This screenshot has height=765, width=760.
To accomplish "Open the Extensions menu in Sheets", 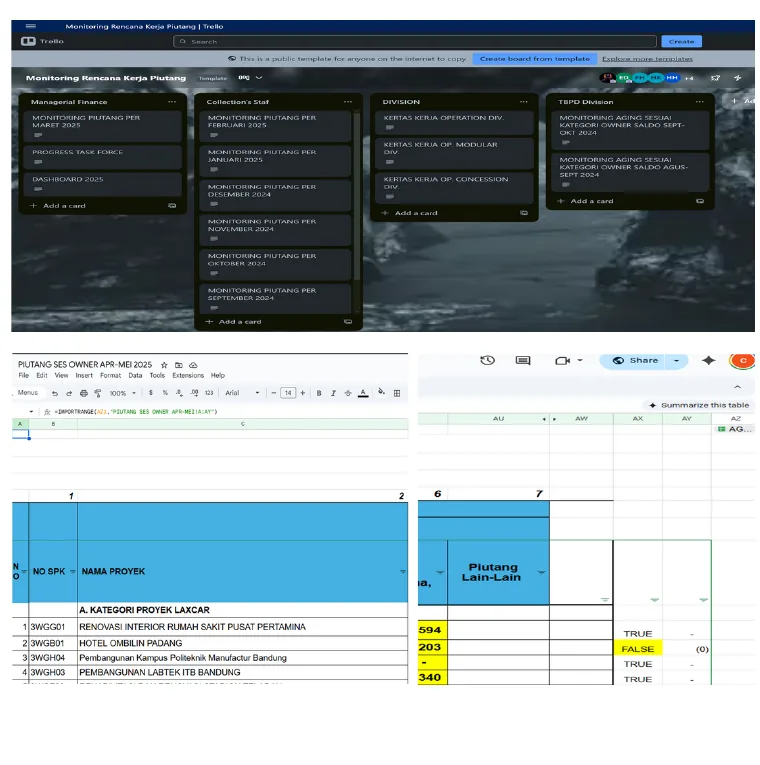I will point(188,375).
